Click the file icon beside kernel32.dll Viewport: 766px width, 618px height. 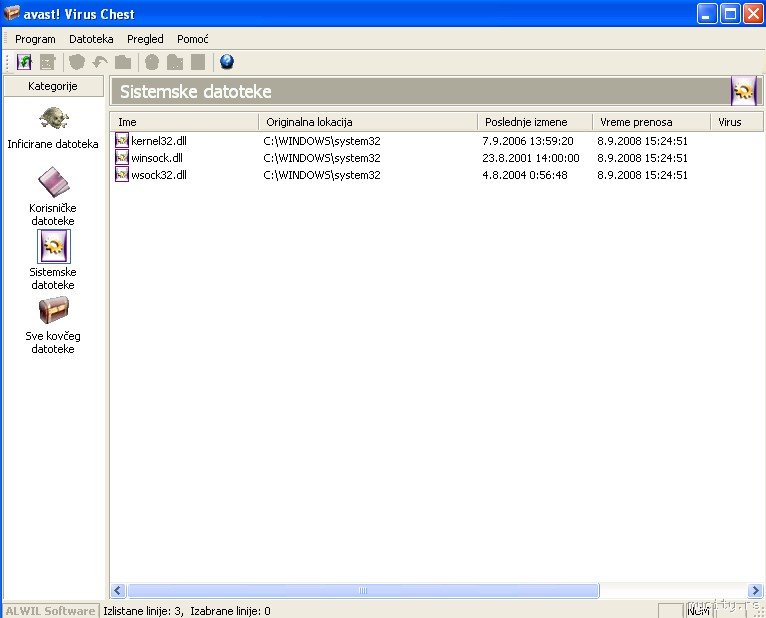[122, 141]
